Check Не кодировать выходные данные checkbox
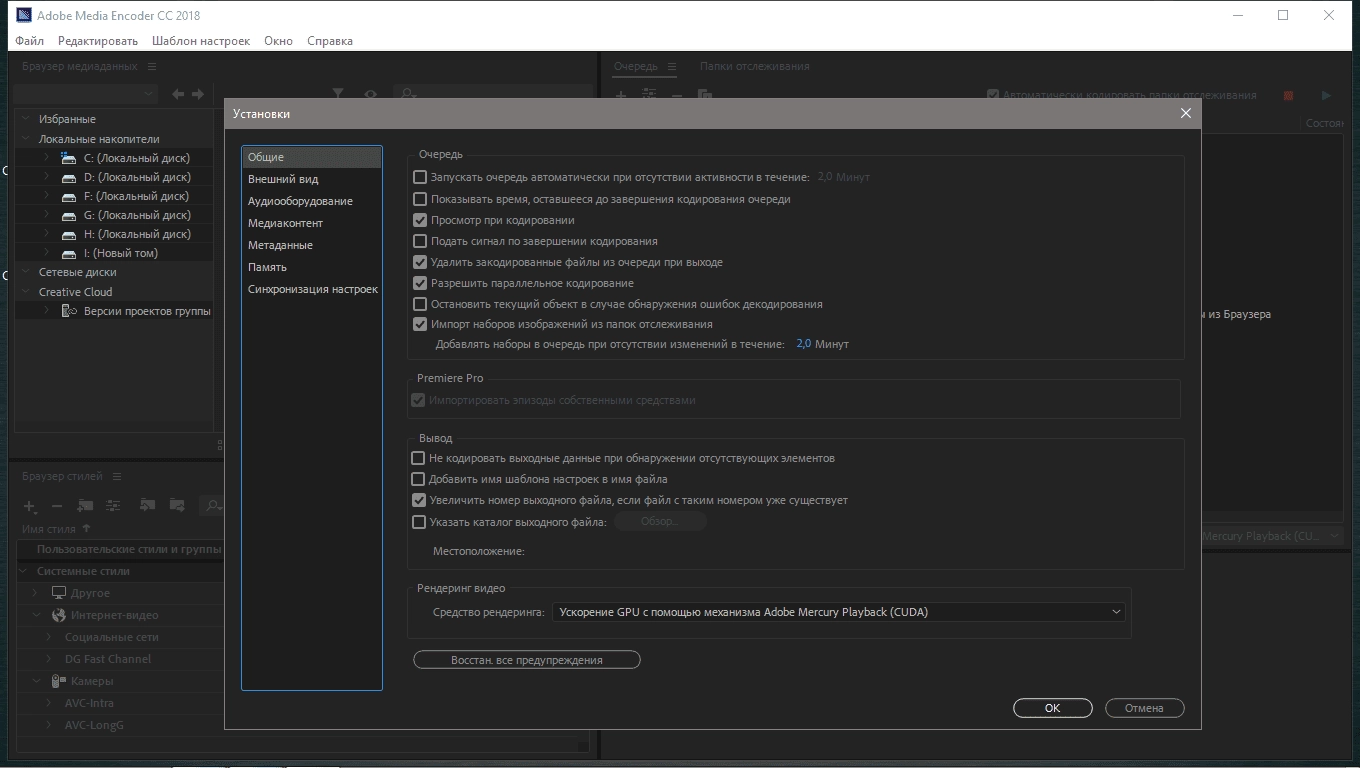 tap(419, 458)
